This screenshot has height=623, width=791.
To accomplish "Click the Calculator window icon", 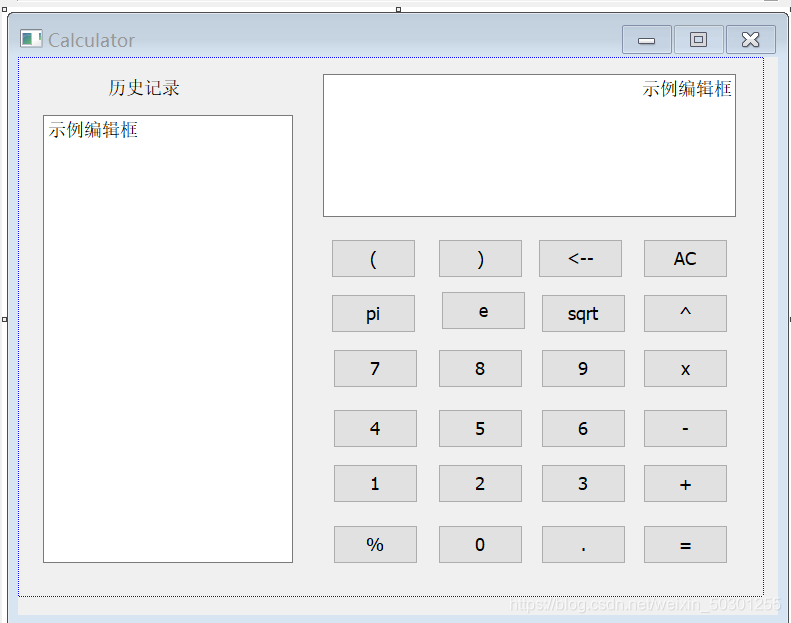I will pos(31,39).
